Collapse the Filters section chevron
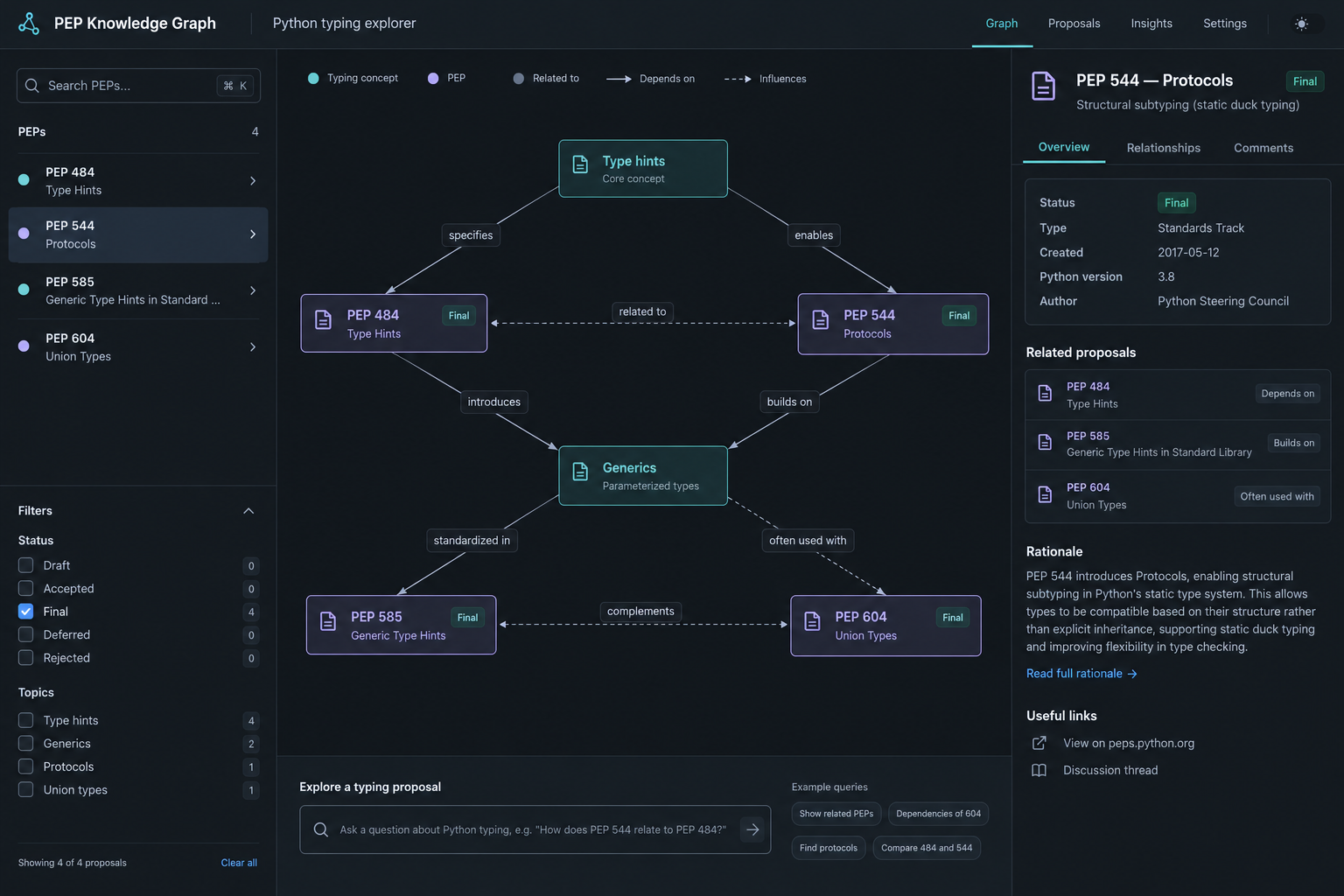 (248, 511)
